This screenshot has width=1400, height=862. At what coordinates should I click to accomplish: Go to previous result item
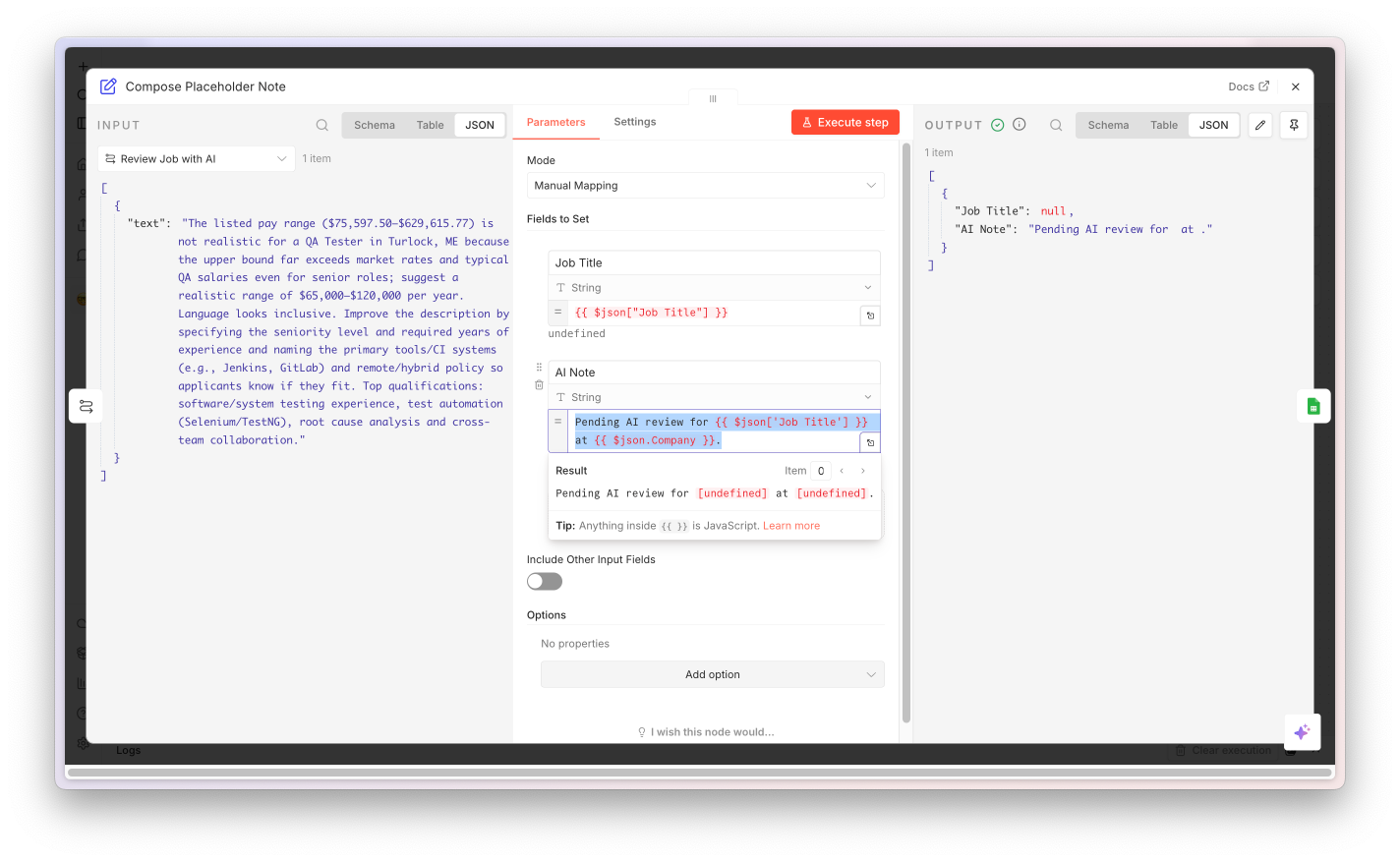coord(842,471)
